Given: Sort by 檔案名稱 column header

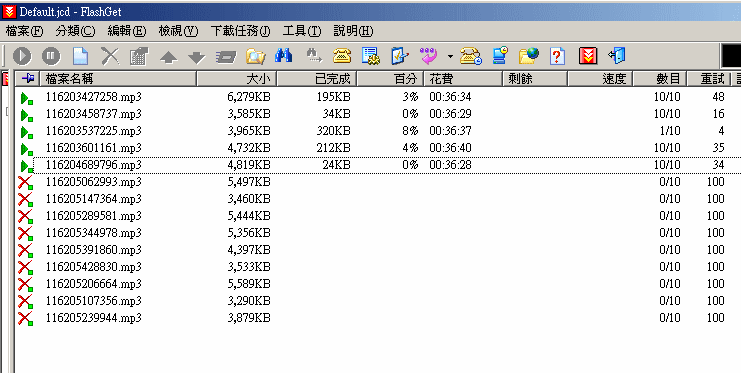Looking at the screenshot, I should coord(118,78).
